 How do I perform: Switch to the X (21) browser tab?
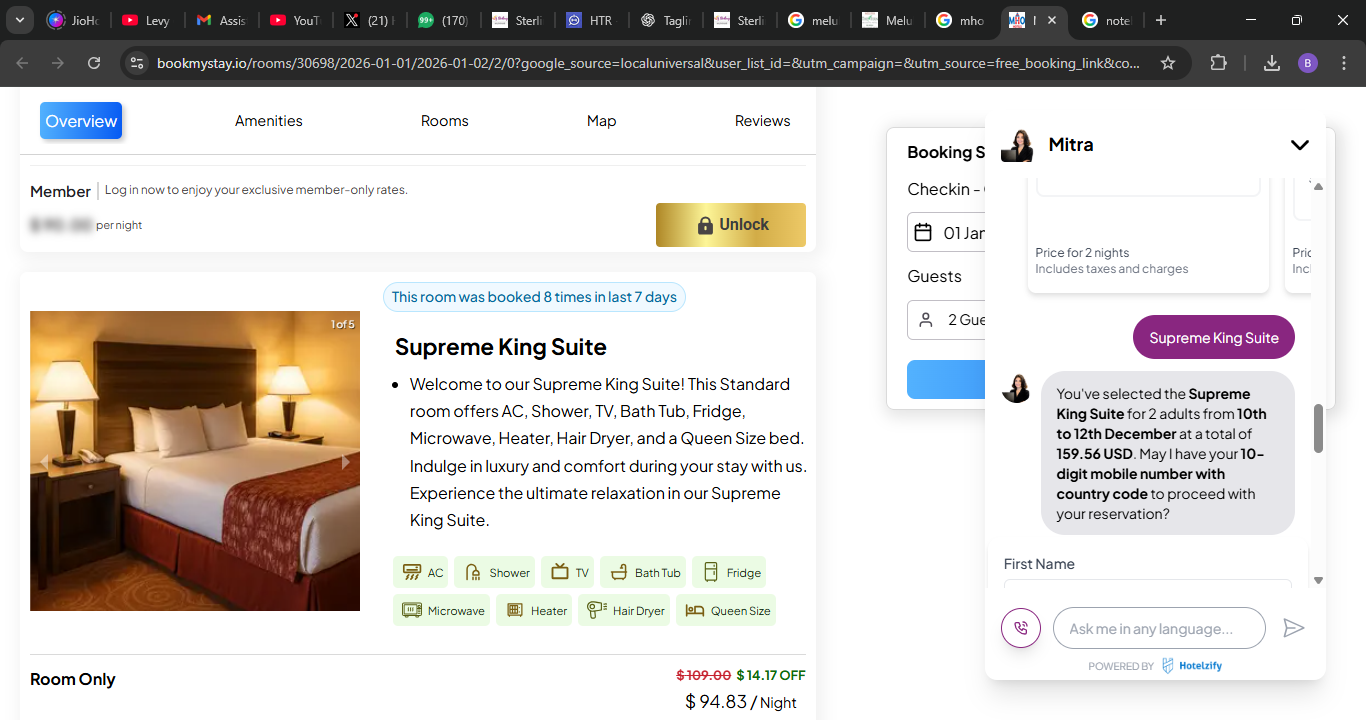(x=369, y=20)
